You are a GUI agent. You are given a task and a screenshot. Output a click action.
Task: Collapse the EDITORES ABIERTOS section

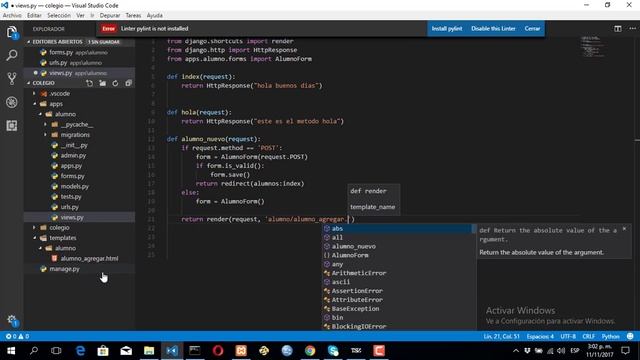(79, 42)
